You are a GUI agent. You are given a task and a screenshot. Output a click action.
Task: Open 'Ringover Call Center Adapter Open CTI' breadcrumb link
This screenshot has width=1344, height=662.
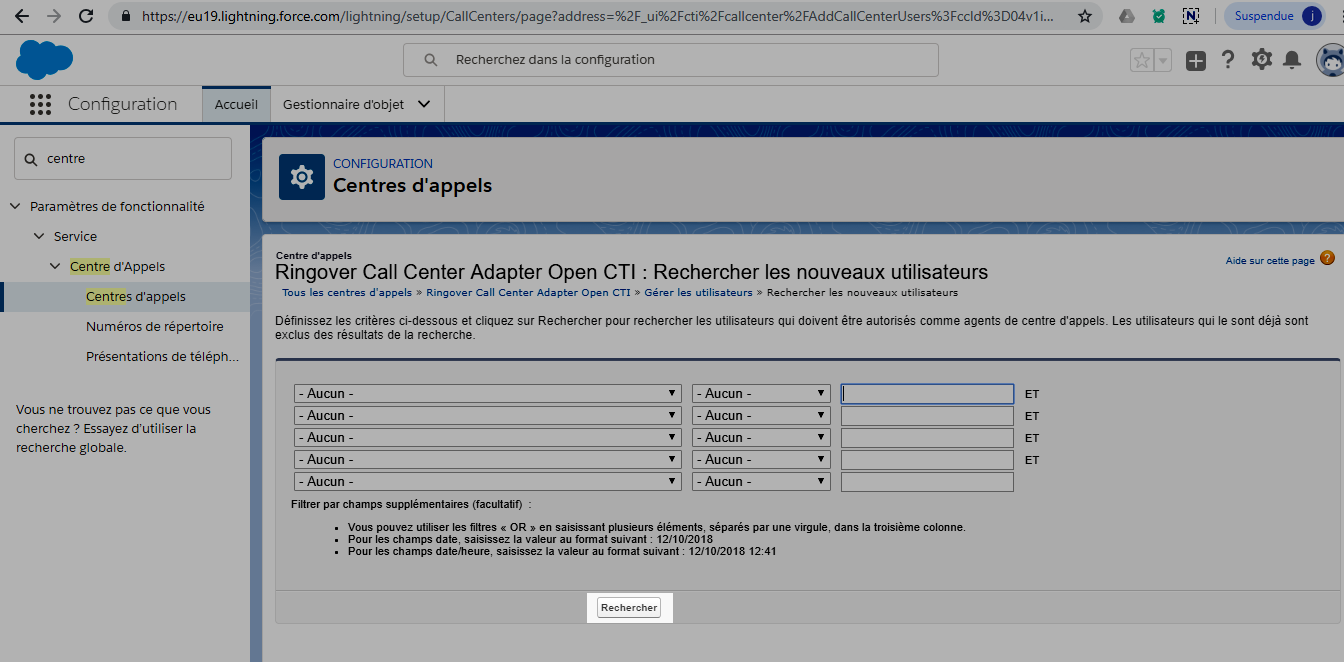tap(528, 293)
